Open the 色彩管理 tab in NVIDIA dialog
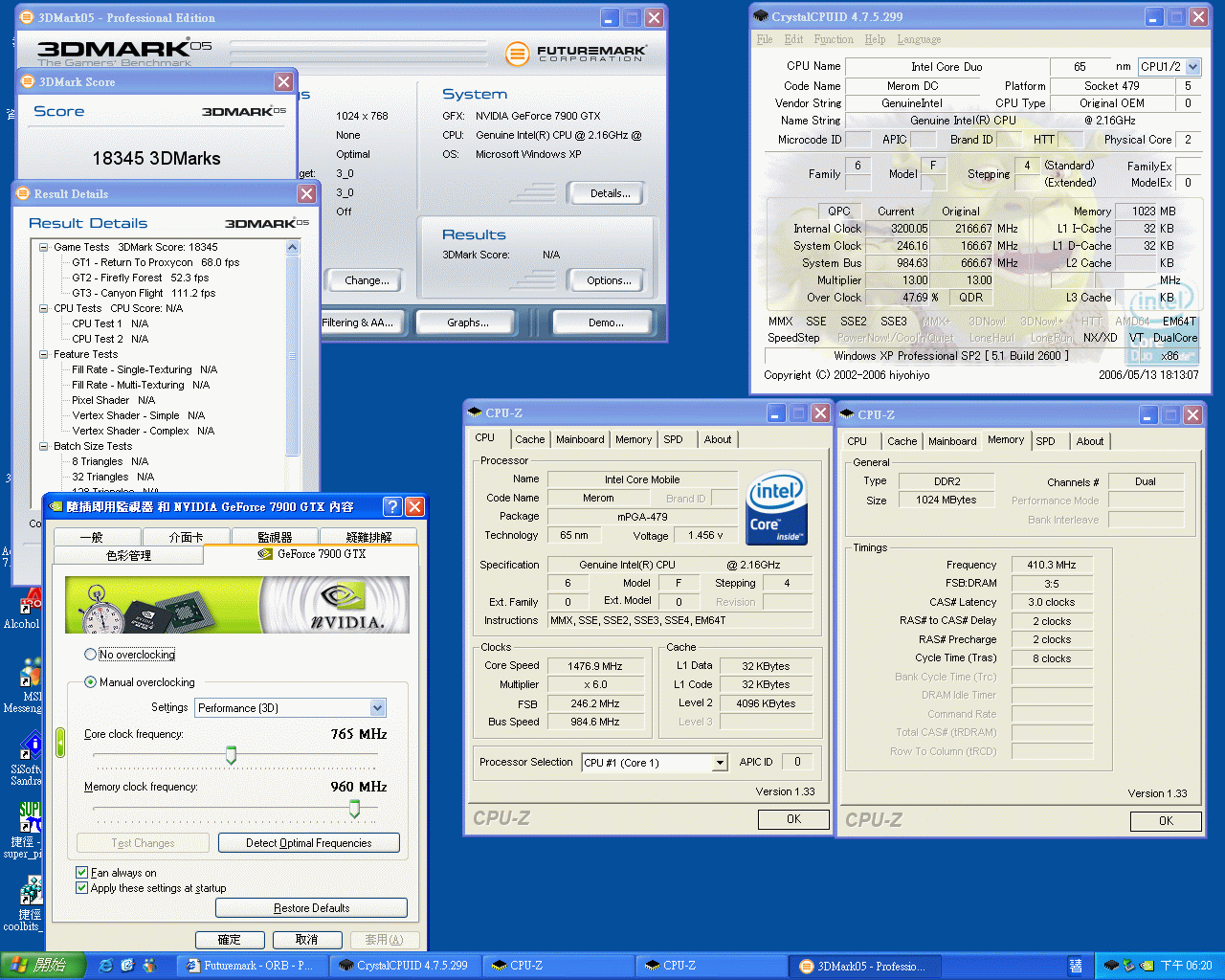This screenshot has height=980, width=1225. [128, 555]
